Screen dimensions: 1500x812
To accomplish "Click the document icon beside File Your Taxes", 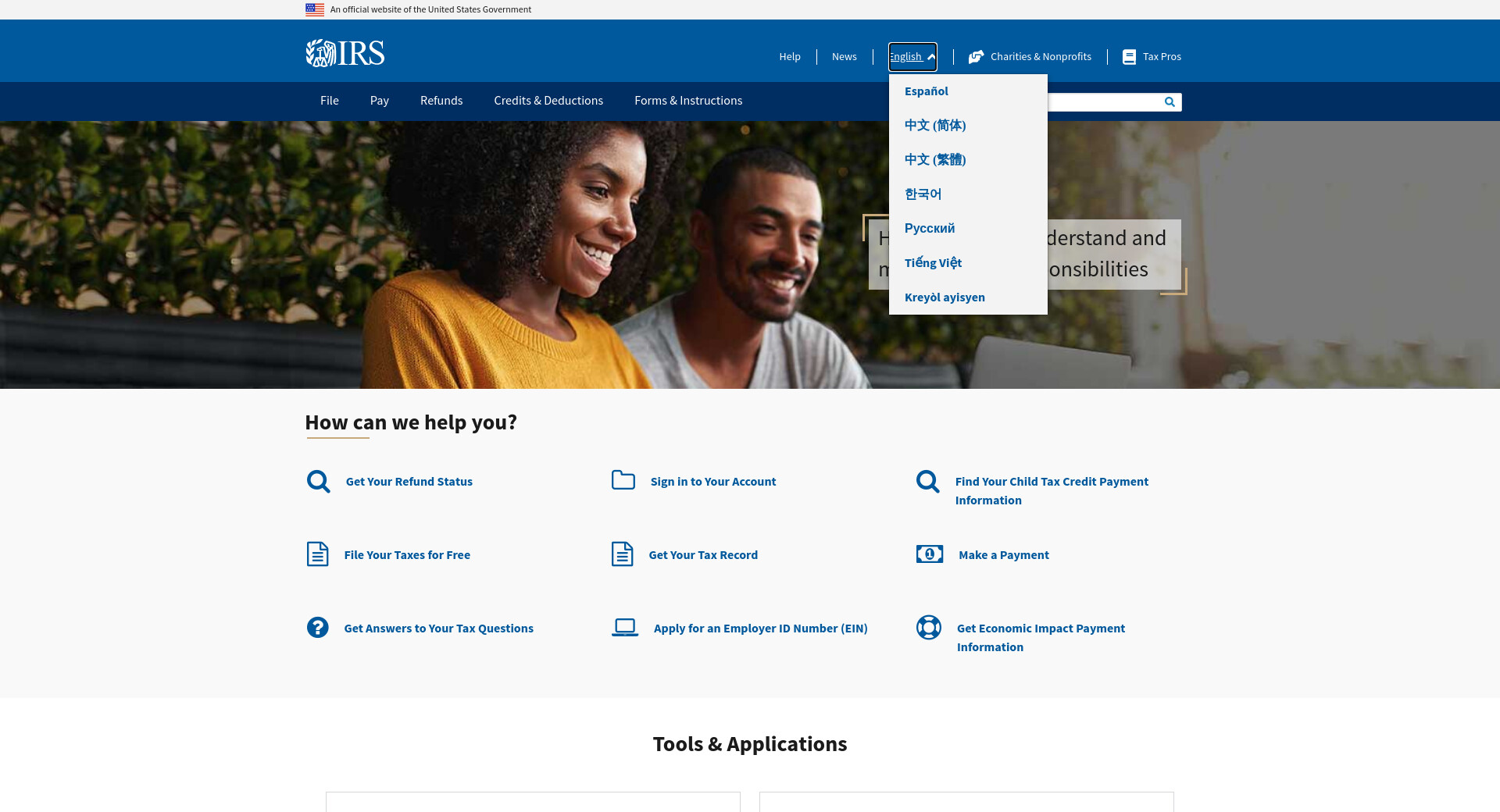I will click(x=317, y=554).
